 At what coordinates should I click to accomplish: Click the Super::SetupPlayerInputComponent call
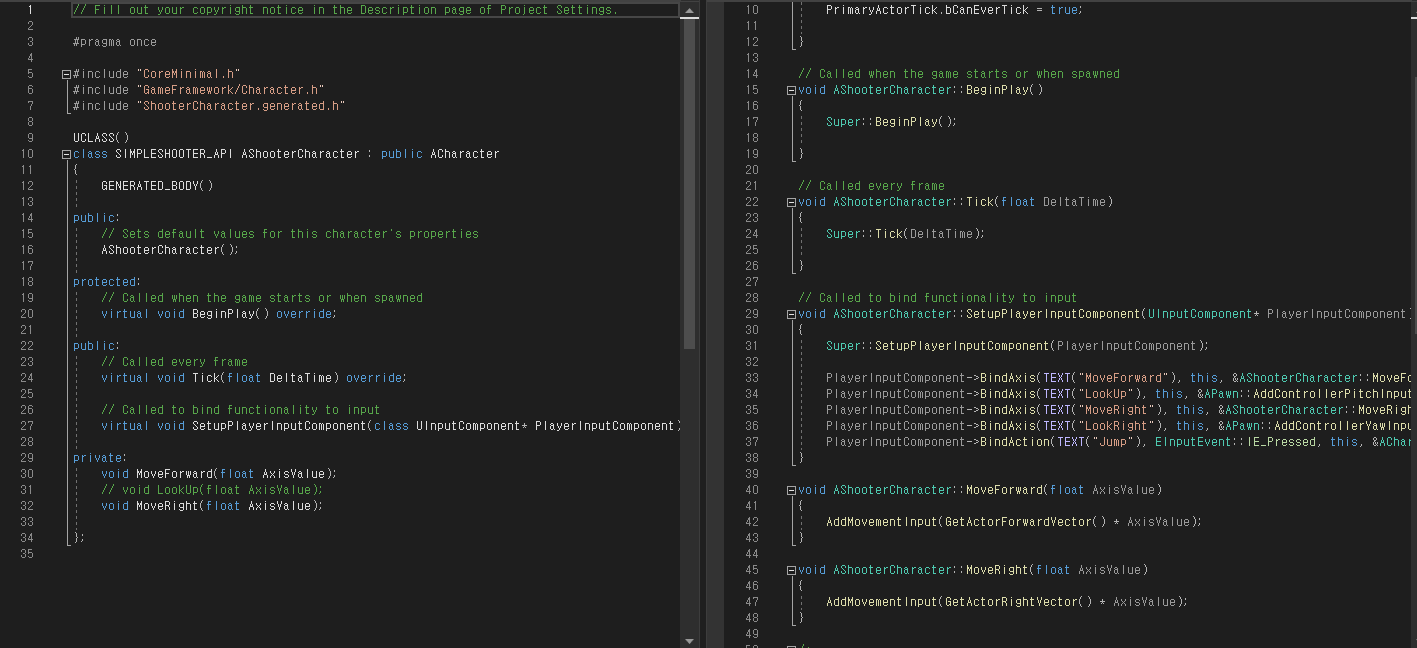tap(1017, 346)
